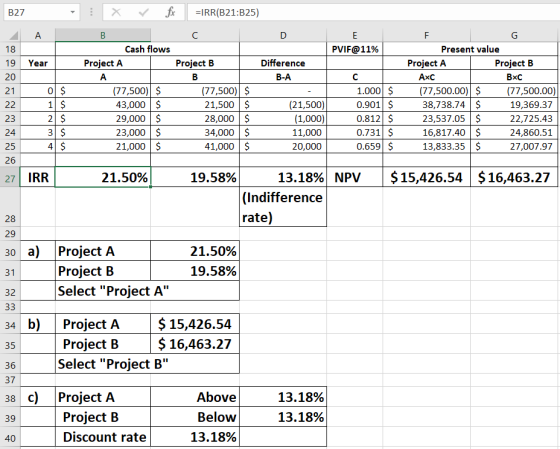
Task: Click the 'Cash flows' heading cell
Action: [147, 49]
